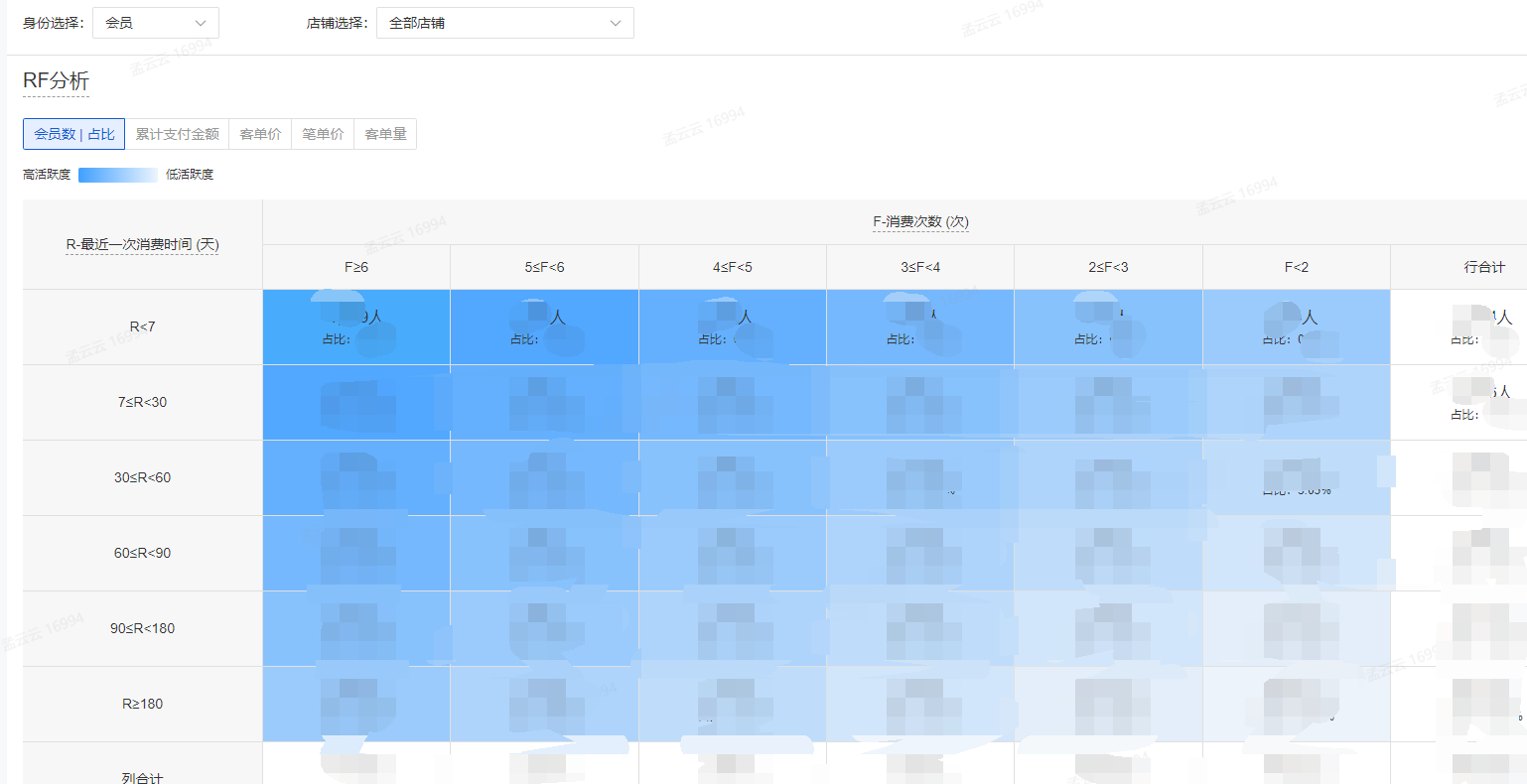Click the chevron arrow in 会员 selector
This screenshot has height=784, width=1527.
tap(201, 23)
